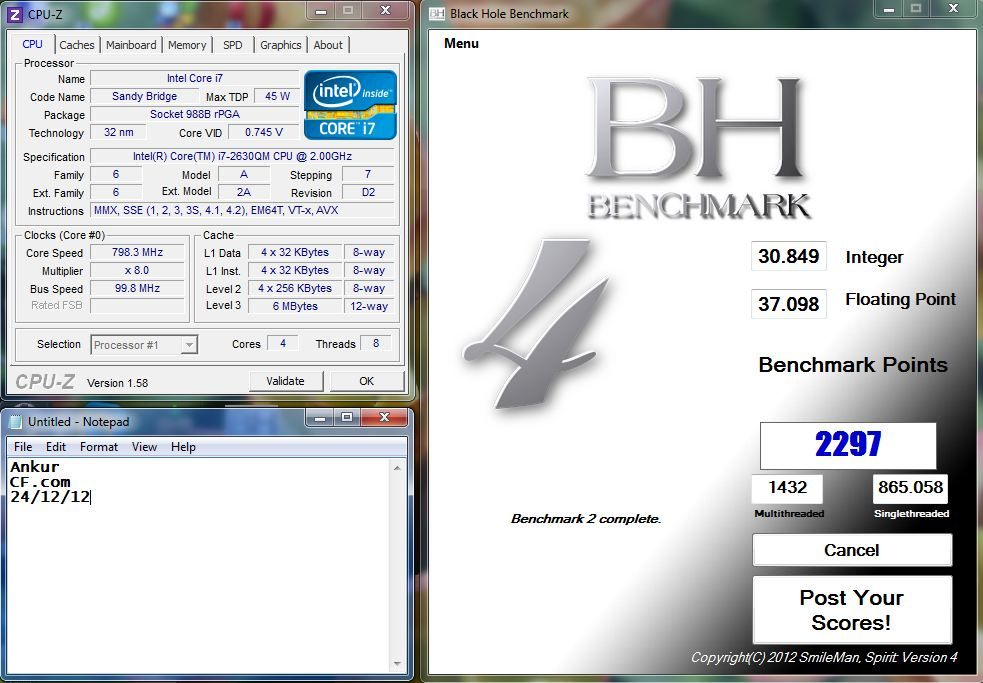Click the Instructions field listing MMX, SSE
This screenshot has width=983, height=683.
242,210
